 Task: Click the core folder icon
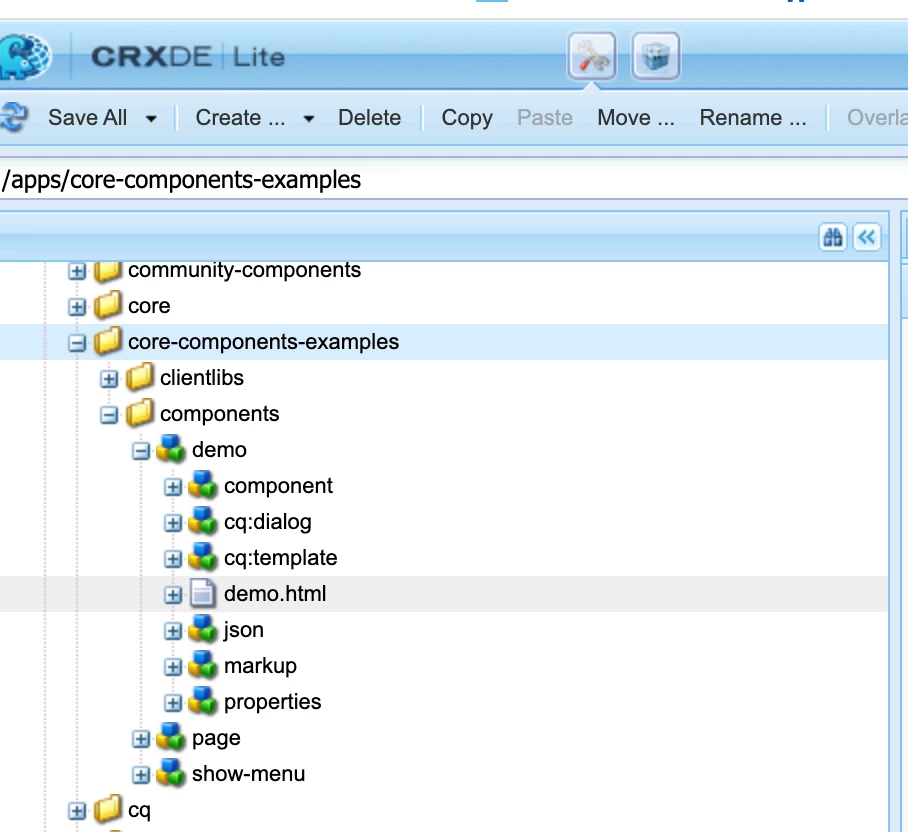[x=108, y=306]
